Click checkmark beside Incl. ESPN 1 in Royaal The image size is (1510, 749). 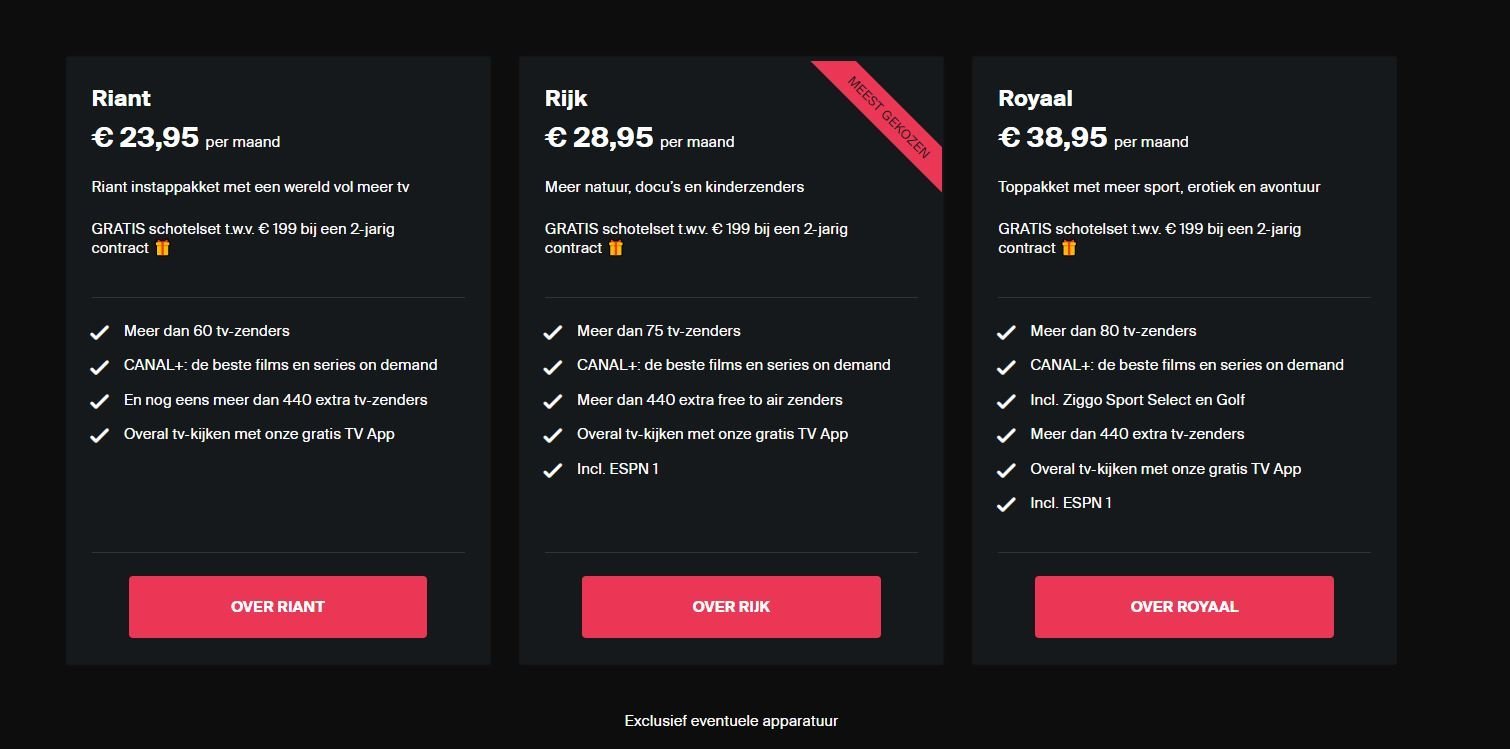(1006, 504)
